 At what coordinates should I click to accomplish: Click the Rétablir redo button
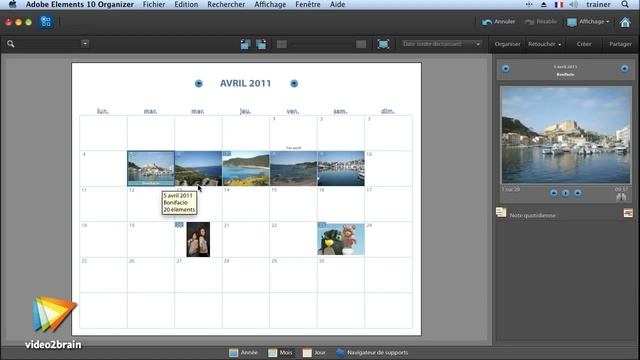541,22
